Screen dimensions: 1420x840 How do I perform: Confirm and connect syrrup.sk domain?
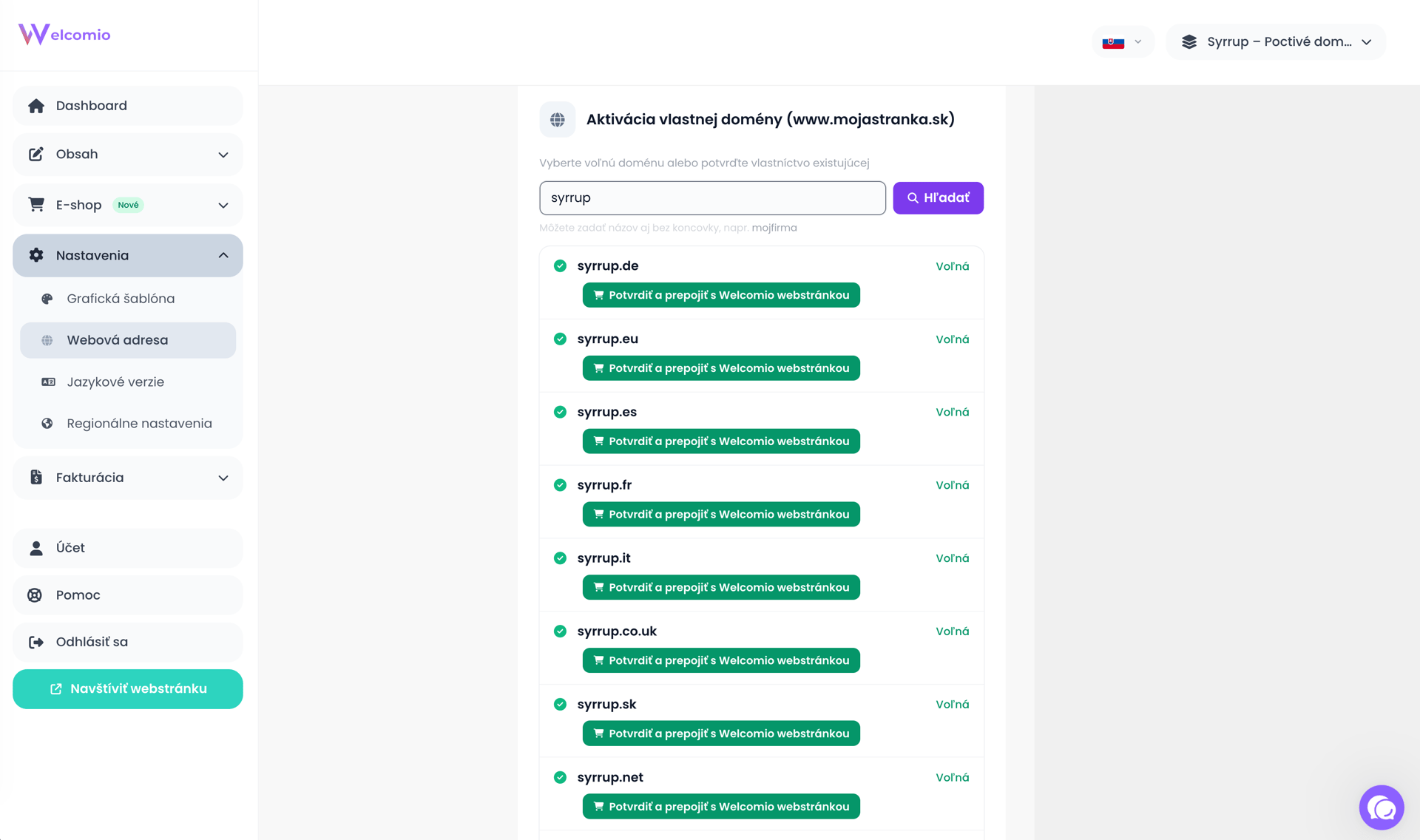(720, 734)
